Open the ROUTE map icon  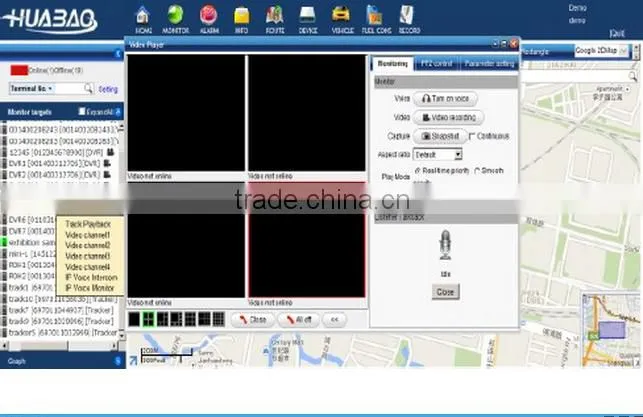275,20
